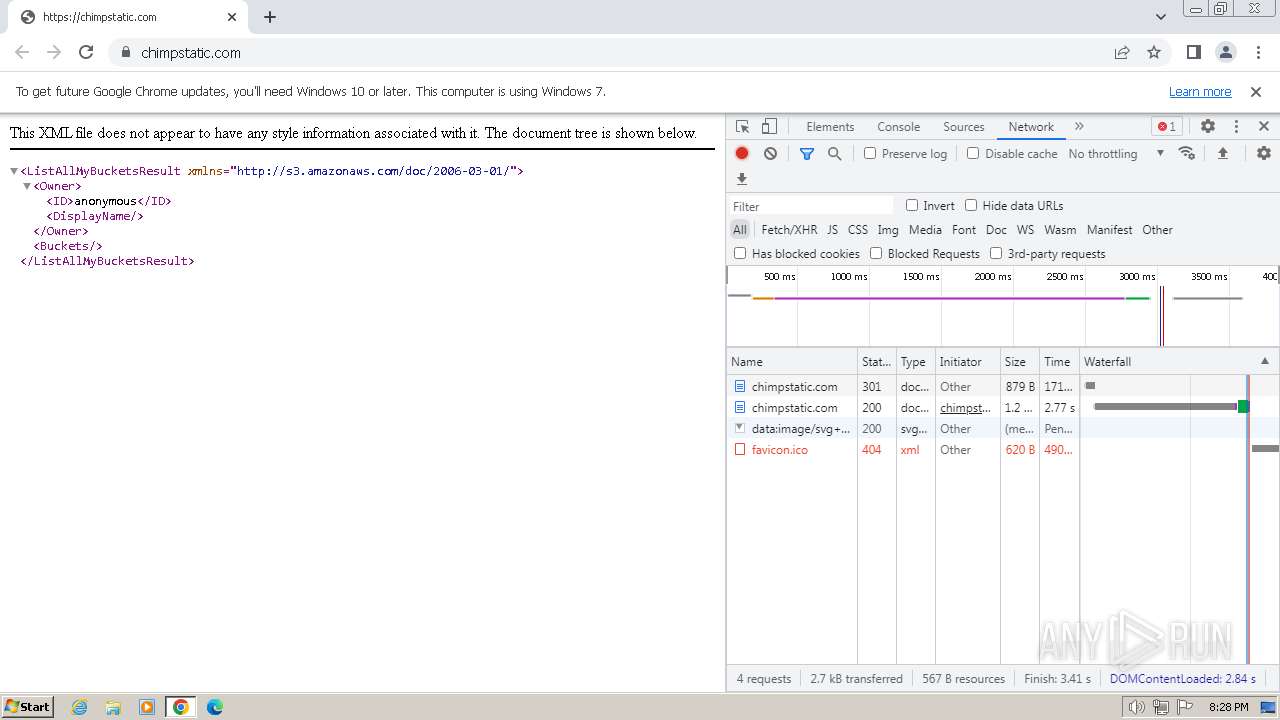1280x720 pixels.
Task: Select the Network tab
Action: 1031,127
